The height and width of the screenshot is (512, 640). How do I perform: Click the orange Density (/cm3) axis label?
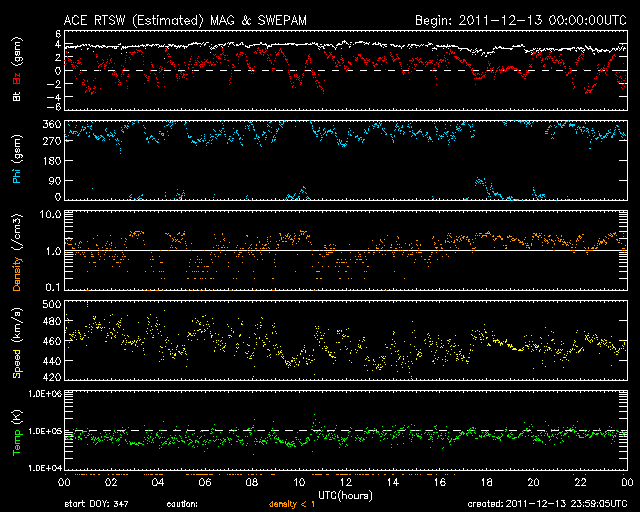(17, 251)
